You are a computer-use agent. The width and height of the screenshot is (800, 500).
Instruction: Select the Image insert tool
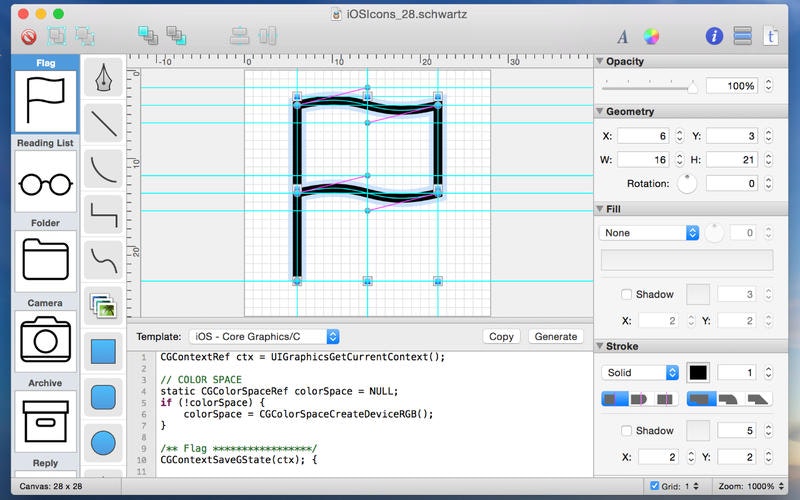tap(104, 306)
